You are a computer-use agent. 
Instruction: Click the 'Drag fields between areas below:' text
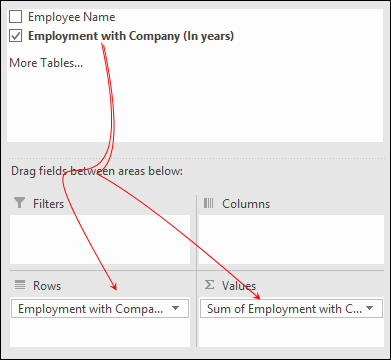97,171
